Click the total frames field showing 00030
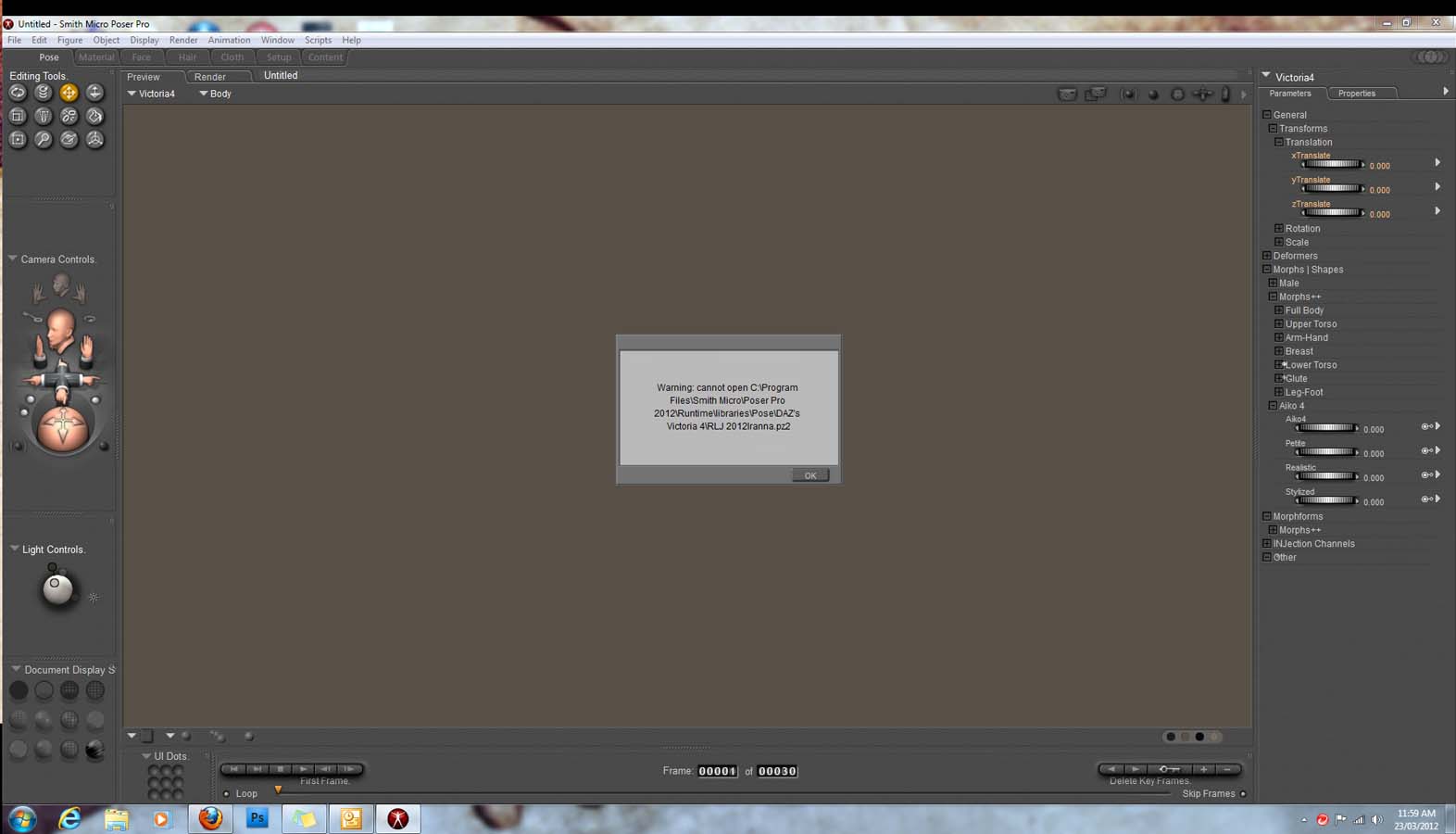 (778, 771)
